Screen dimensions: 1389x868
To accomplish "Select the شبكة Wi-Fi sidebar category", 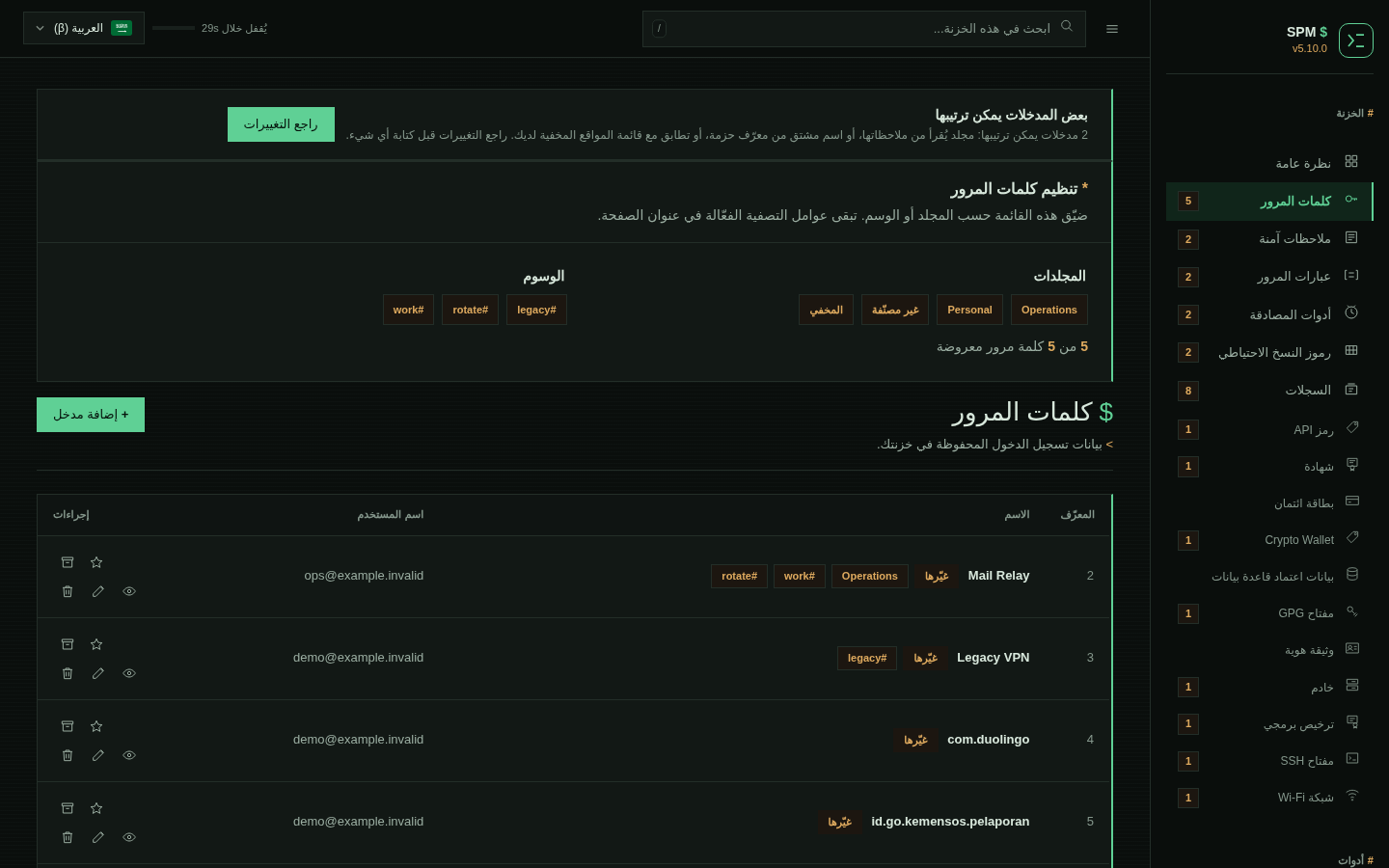I will click(x=1269, y=797).
